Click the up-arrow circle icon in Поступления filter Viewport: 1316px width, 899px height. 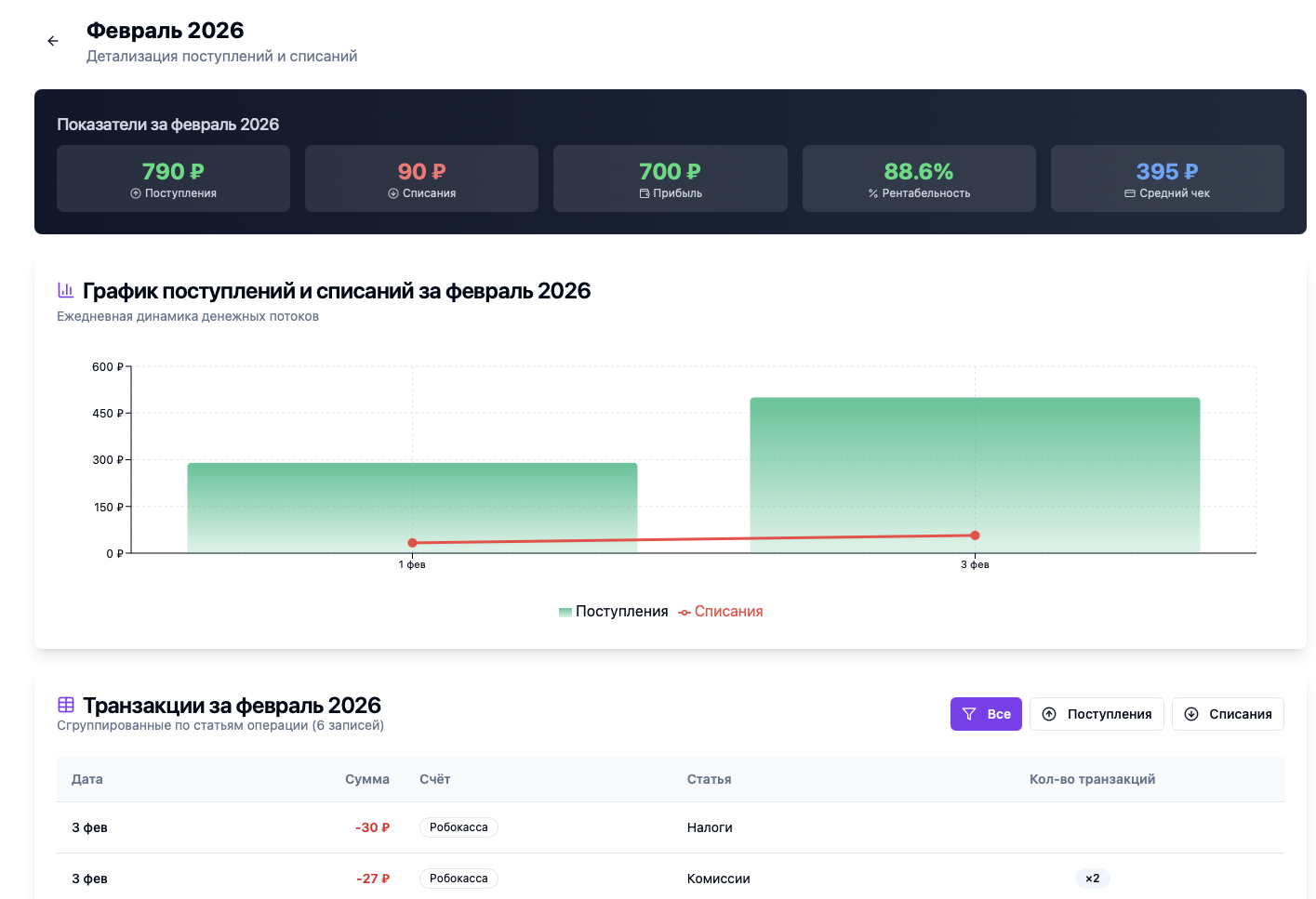tap(1049, 714)
